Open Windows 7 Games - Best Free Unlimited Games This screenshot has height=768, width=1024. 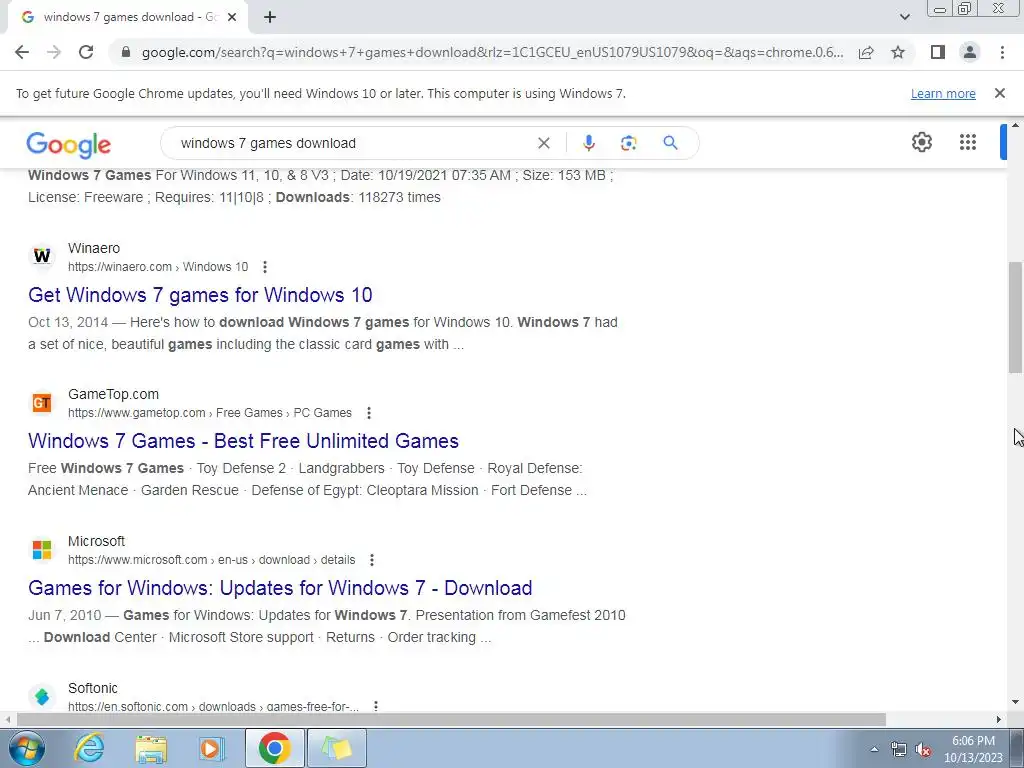click(243, 441)
